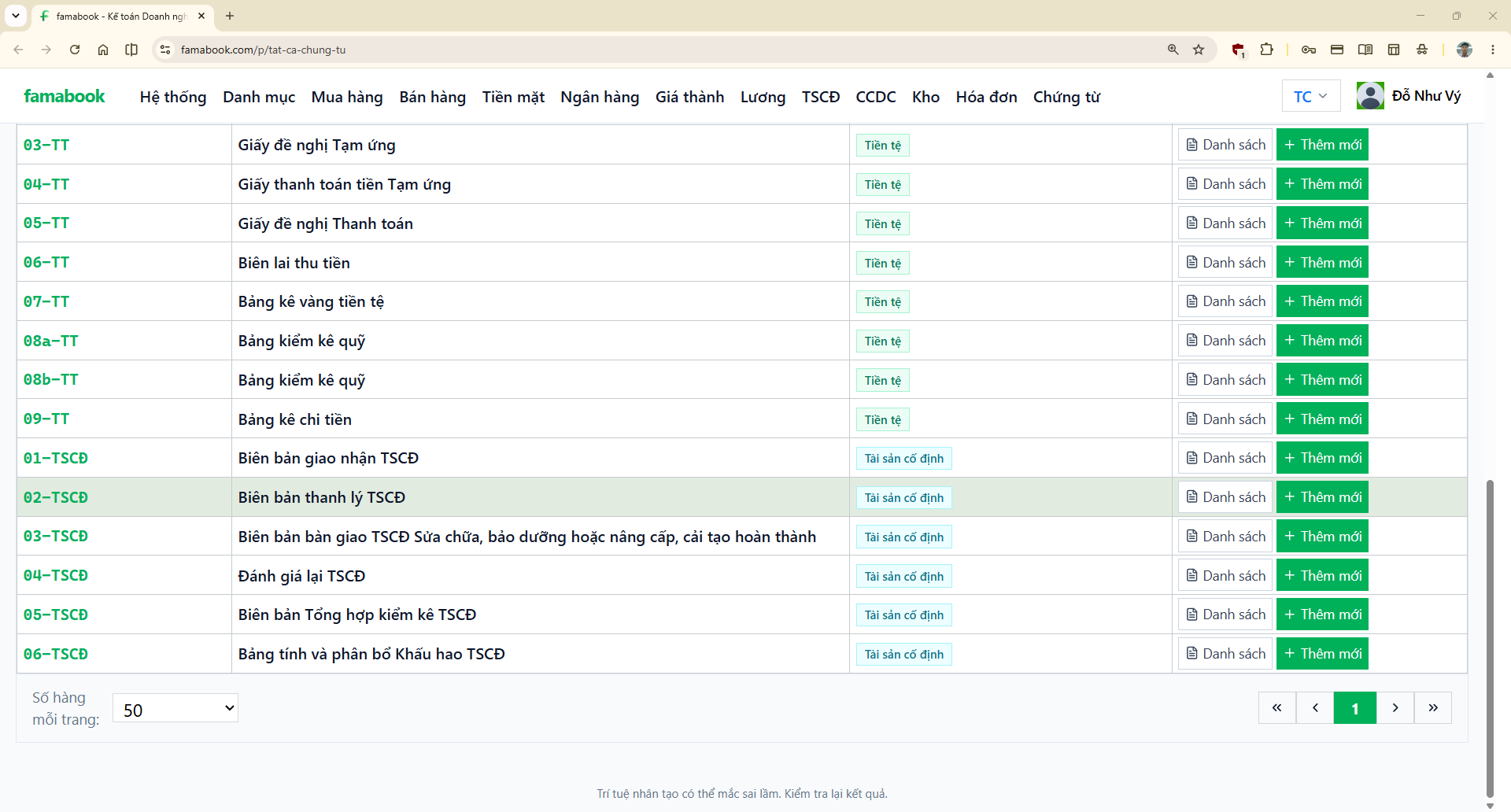Open a new browser tab with the plus
Viewport: 1511px width, 812px height.
pos(230,16)
